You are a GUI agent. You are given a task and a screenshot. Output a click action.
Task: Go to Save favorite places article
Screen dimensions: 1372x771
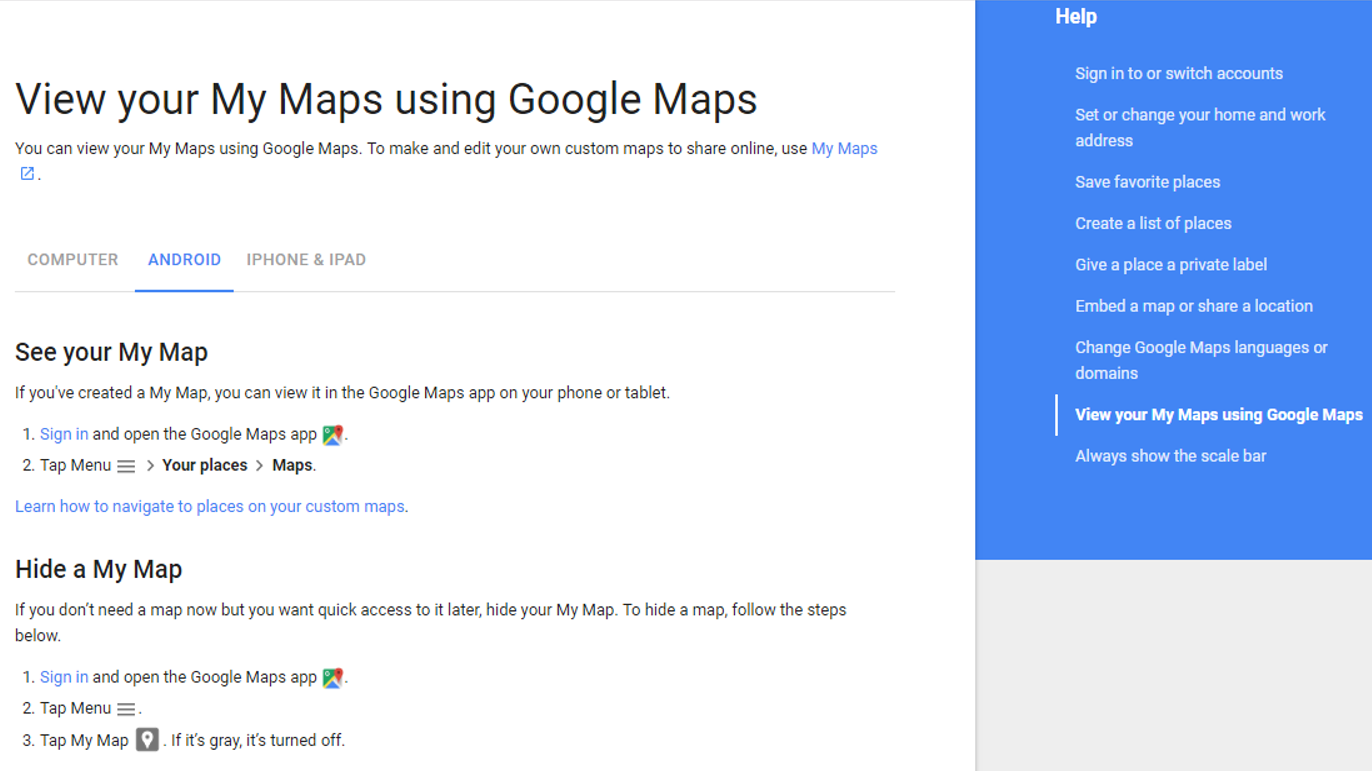[x=1148, y=182]
